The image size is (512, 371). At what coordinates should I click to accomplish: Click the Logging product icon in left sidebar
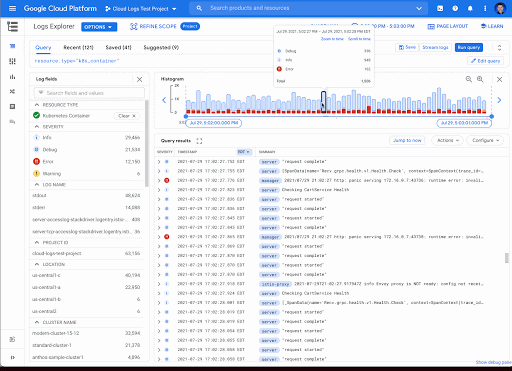[12, 27]
